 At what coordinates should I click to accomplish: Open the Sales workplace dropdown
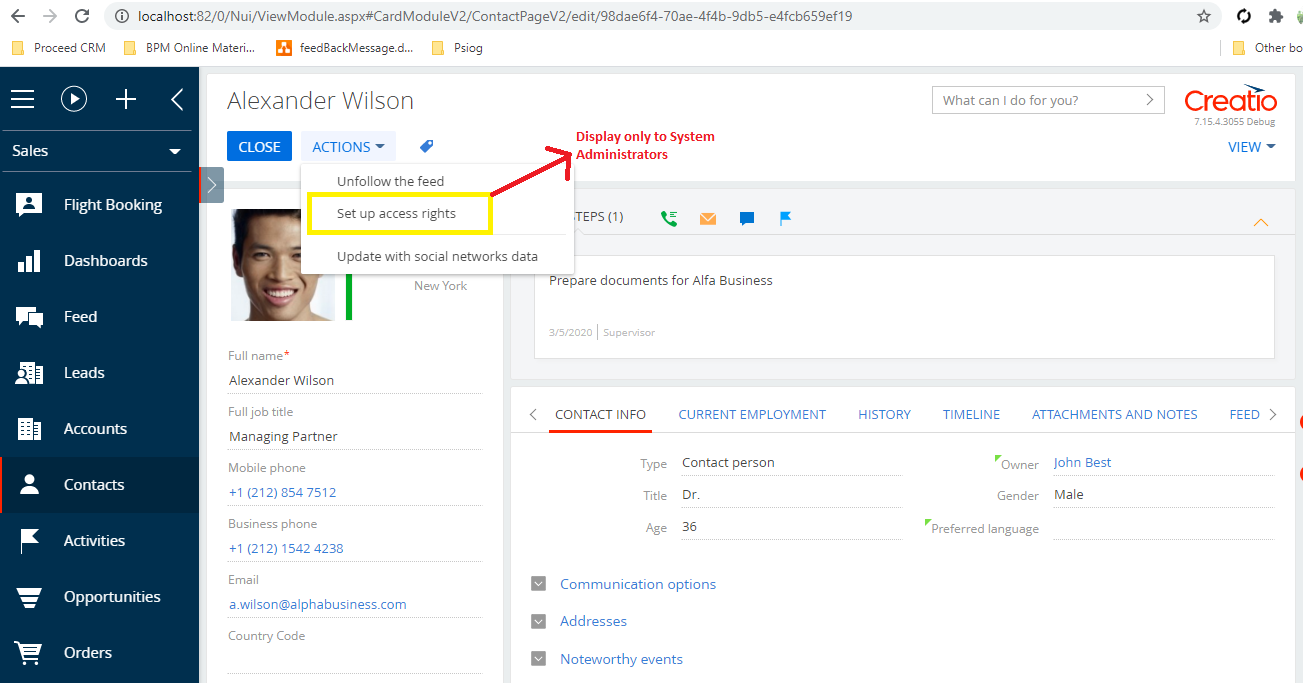coord(97,151)
